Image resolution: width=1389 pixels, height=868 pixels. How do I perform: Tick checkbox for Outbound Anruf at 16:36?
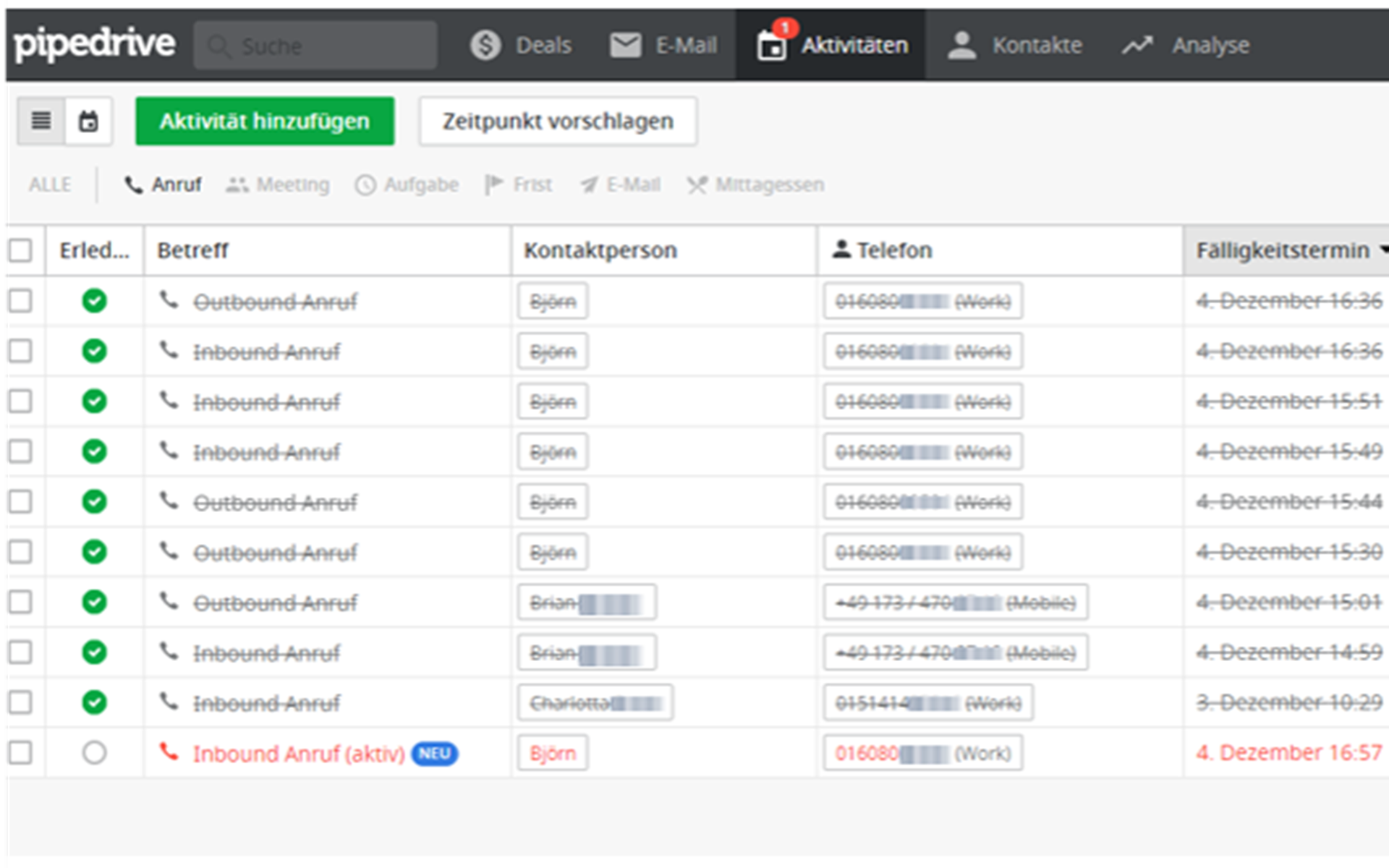pyautogui.click(x=20, y=300)
